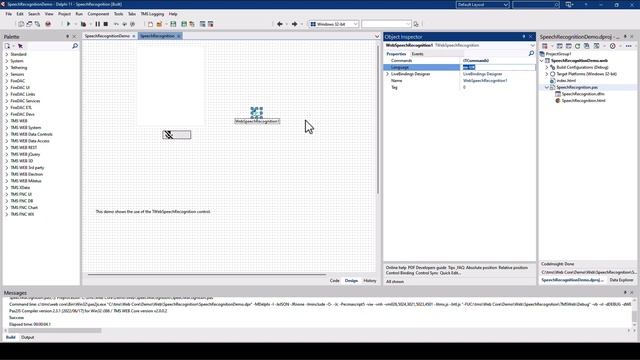Viewport: 640px width, 360px height.
Task: Open new items icon in main toolbar
Action: 150,24
